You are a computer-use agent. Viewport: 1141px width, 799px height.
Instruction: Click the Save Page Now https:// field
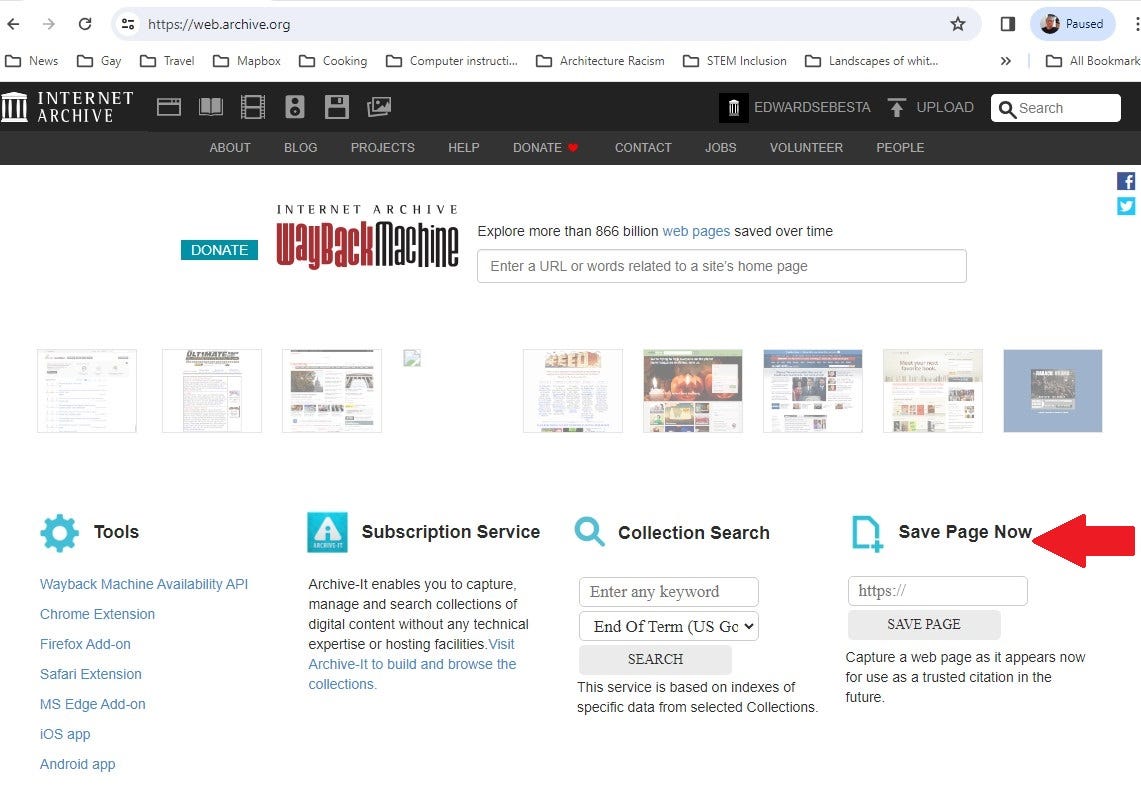click(938, 591)
